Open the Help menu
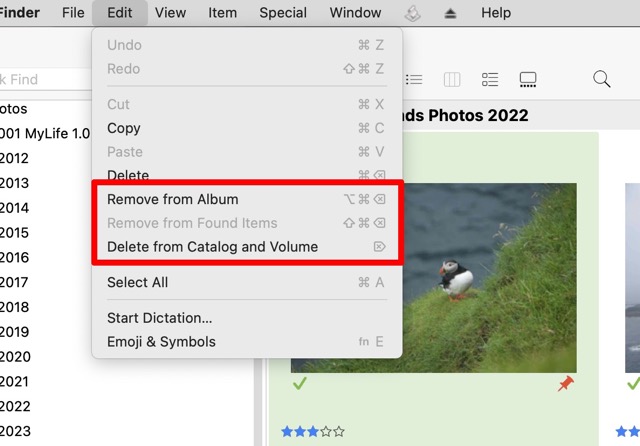The height and width of the screenshot is (446, 640). pyautogui.click(x=496, y=13)
